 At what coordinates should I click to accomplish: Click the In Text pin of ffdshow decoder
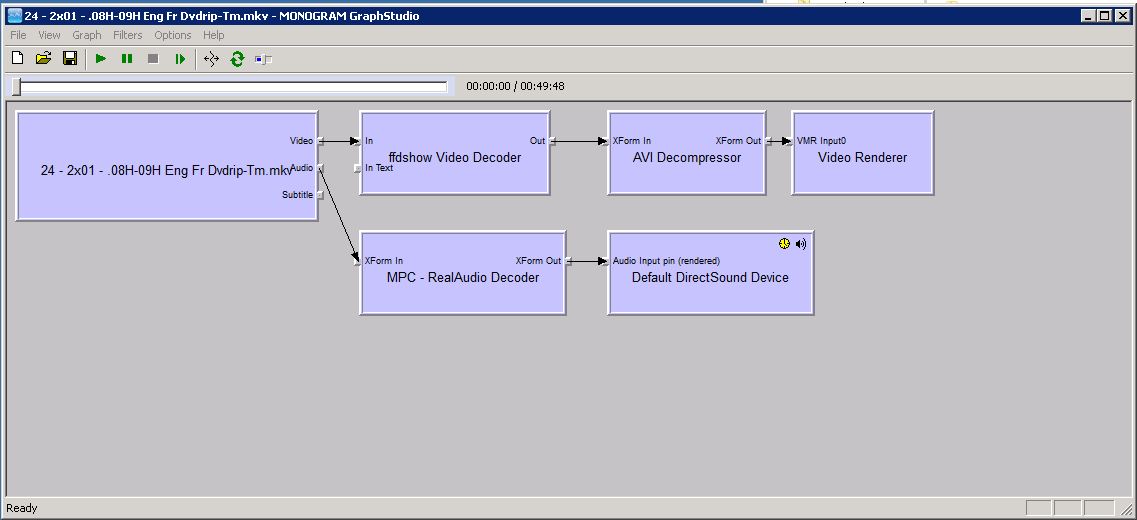(357, 168)
